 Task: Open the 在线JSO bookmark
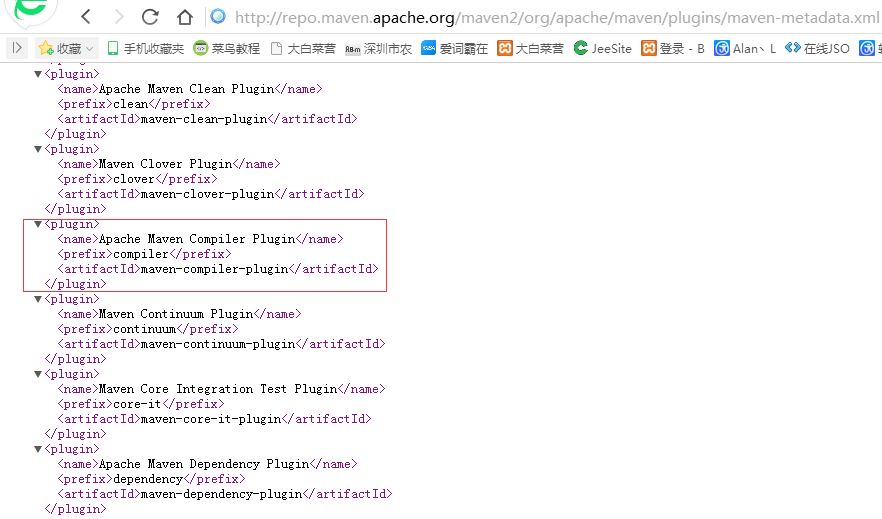pyautogui.click(x=817, y=48)
